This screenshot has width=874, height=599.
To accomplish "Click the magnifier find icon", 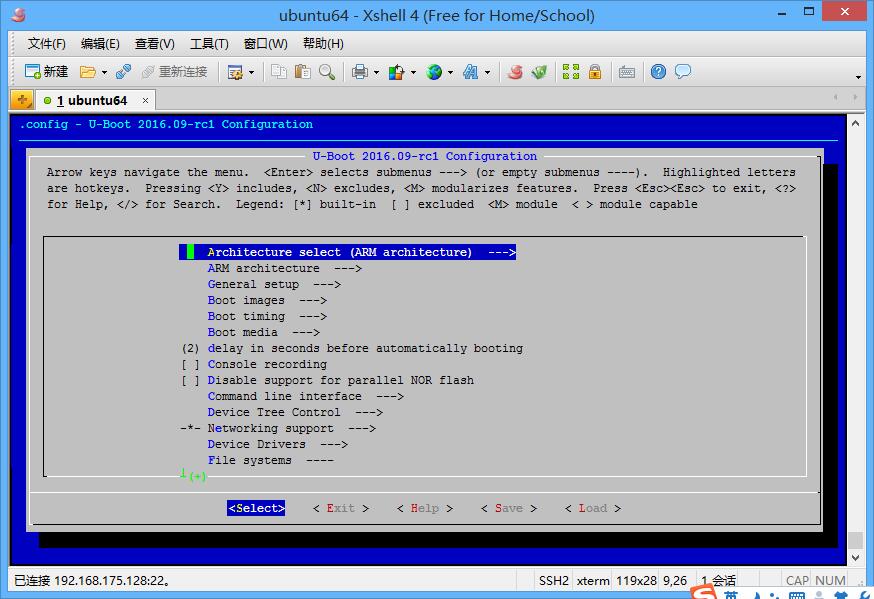I will point(327,72).
